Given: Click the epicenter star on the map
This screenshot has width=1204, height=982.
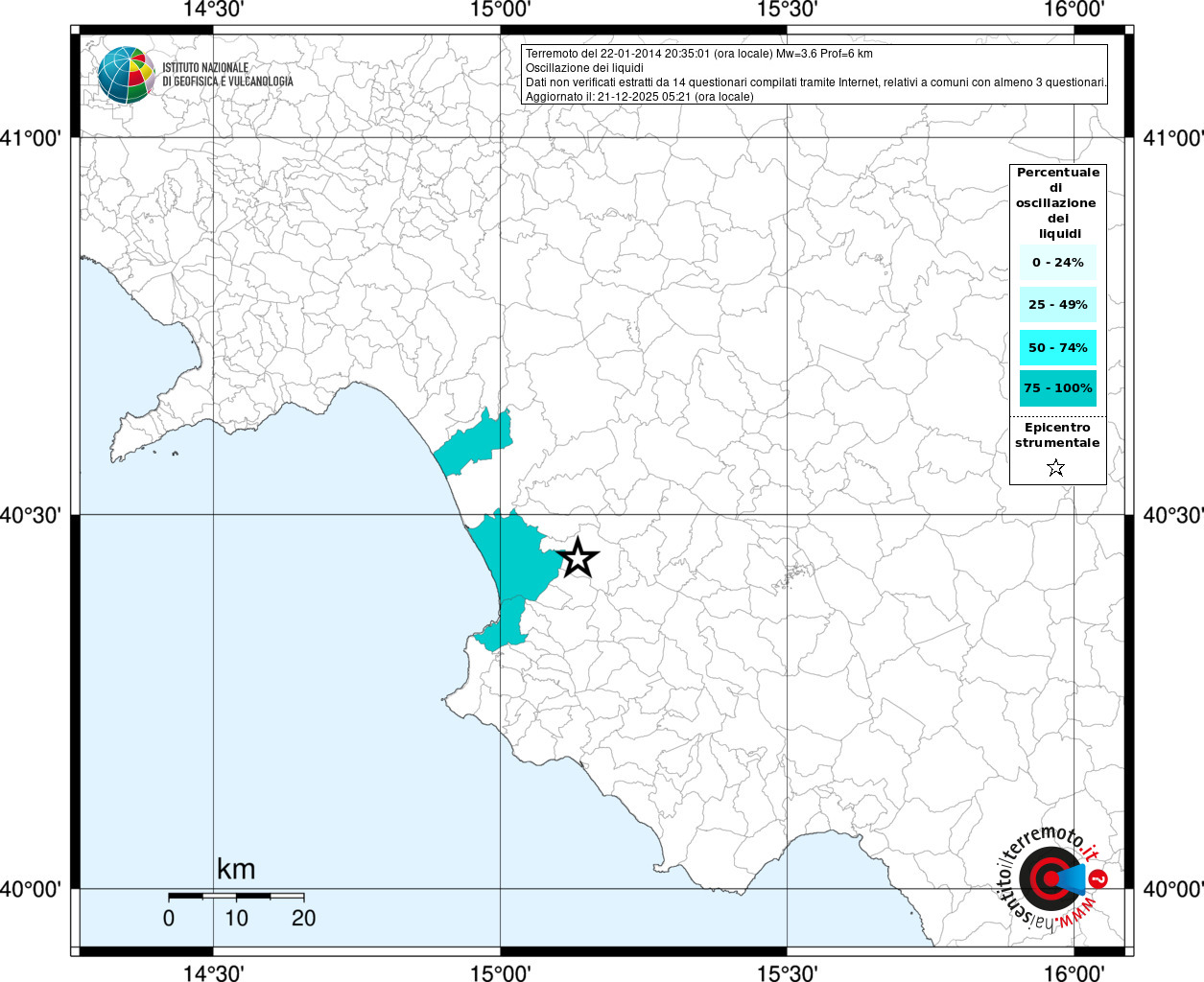Looking at the screenshot, I should pos(578,557).
